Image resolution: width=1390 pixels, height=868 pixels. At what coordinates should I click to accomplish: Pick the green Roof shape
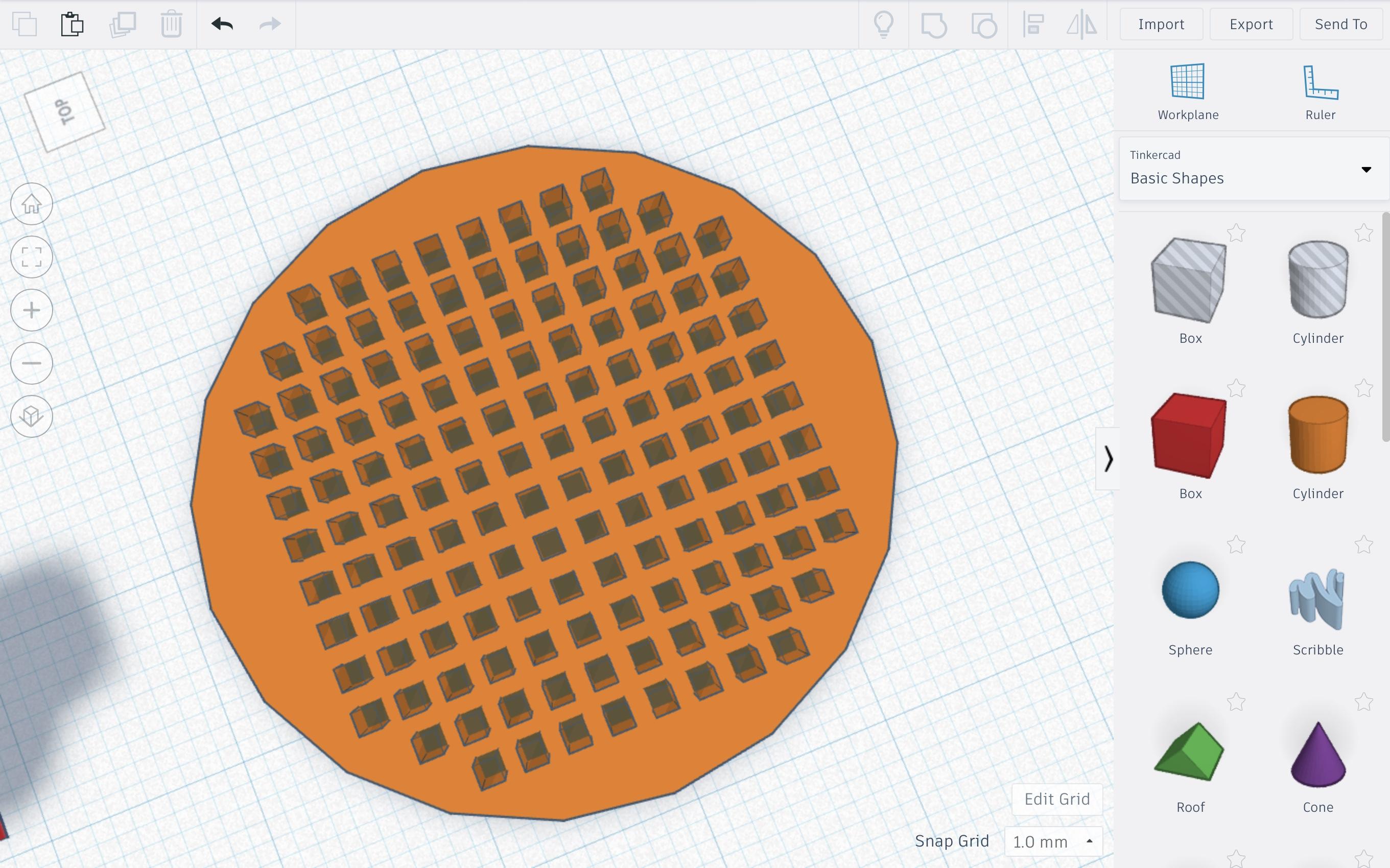point(1189,752)
